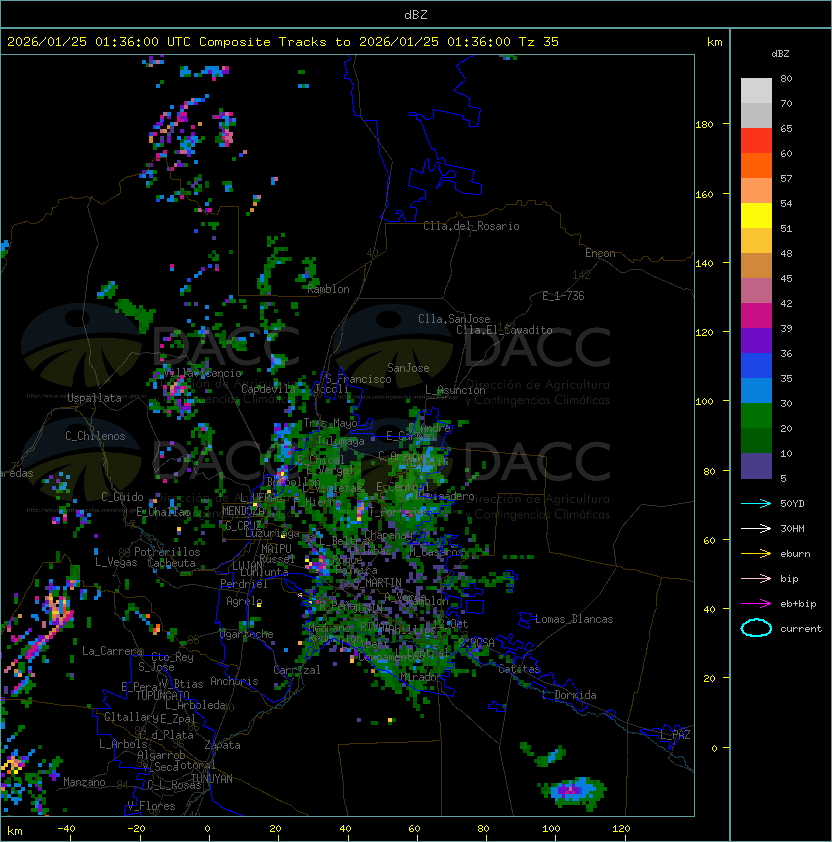Click the Mirador map label
This screenshot has width=832, height=842.
coord(418,678)
